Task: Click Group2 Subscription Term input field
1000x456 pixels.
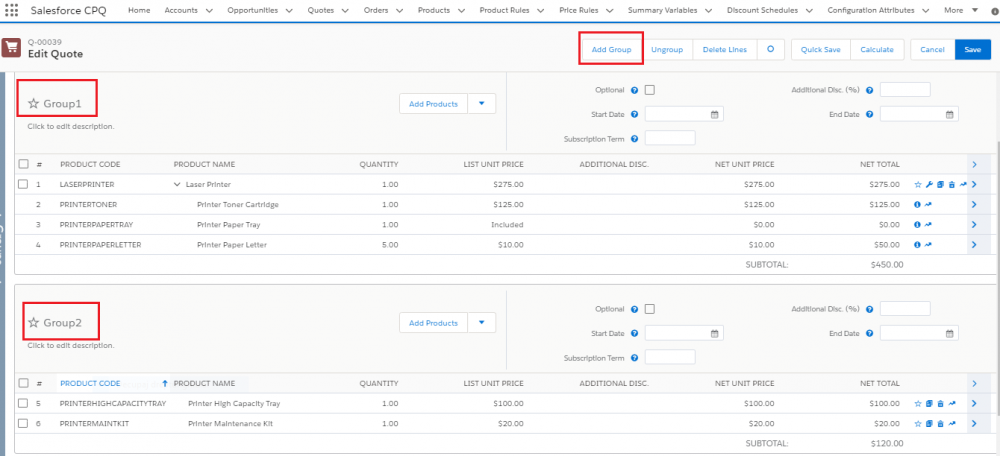Action: coord(670,357)
